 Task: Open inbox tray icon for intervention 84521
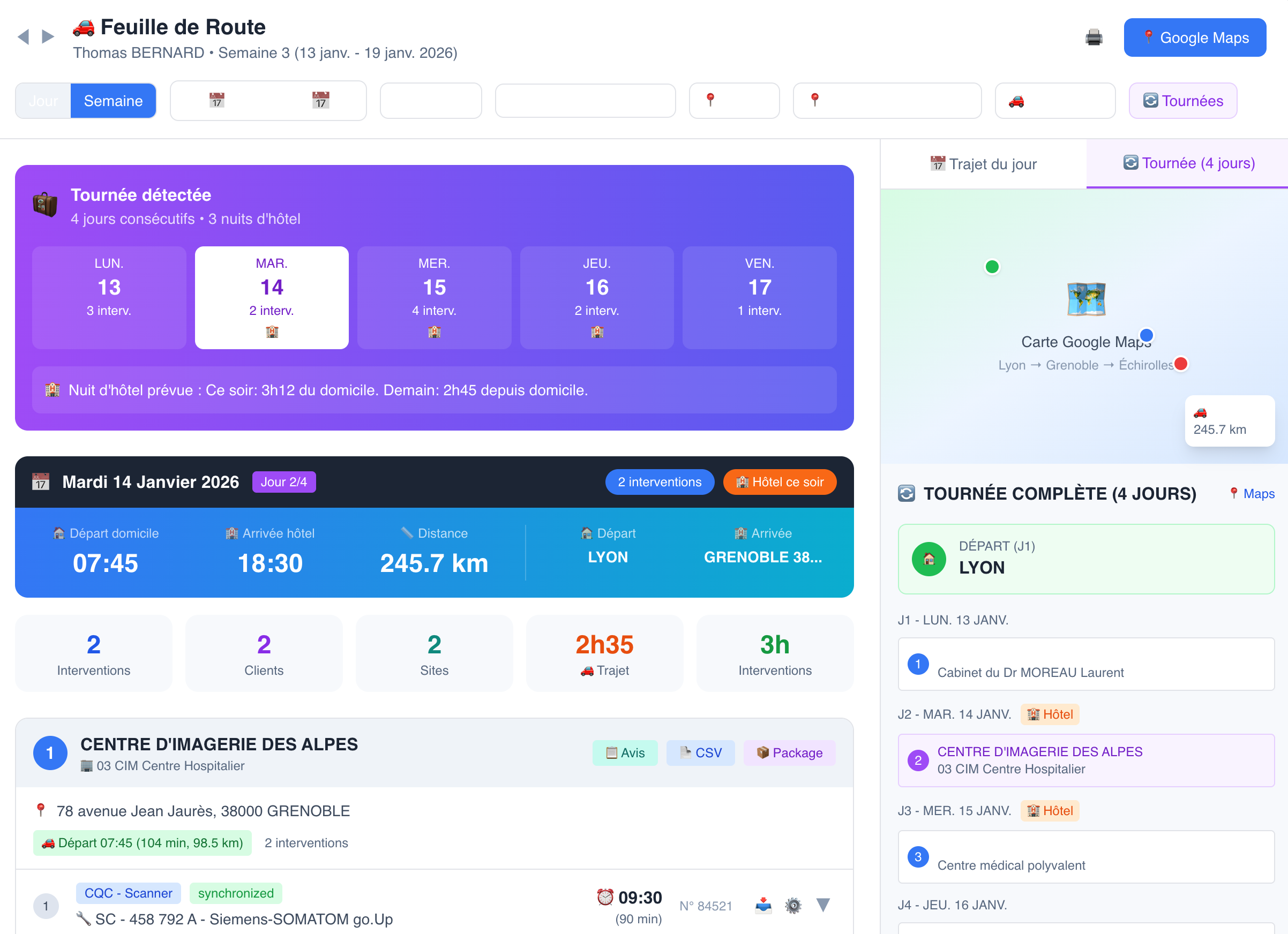click(763, 905)
